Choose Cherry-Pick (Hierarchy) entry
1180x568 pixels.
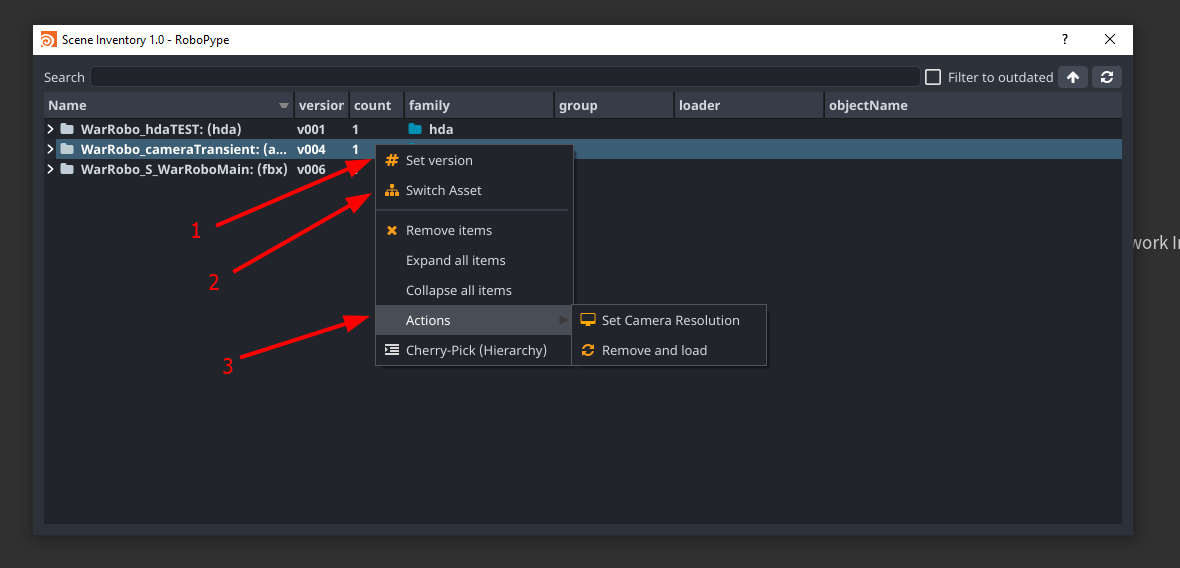click(474, 351)
